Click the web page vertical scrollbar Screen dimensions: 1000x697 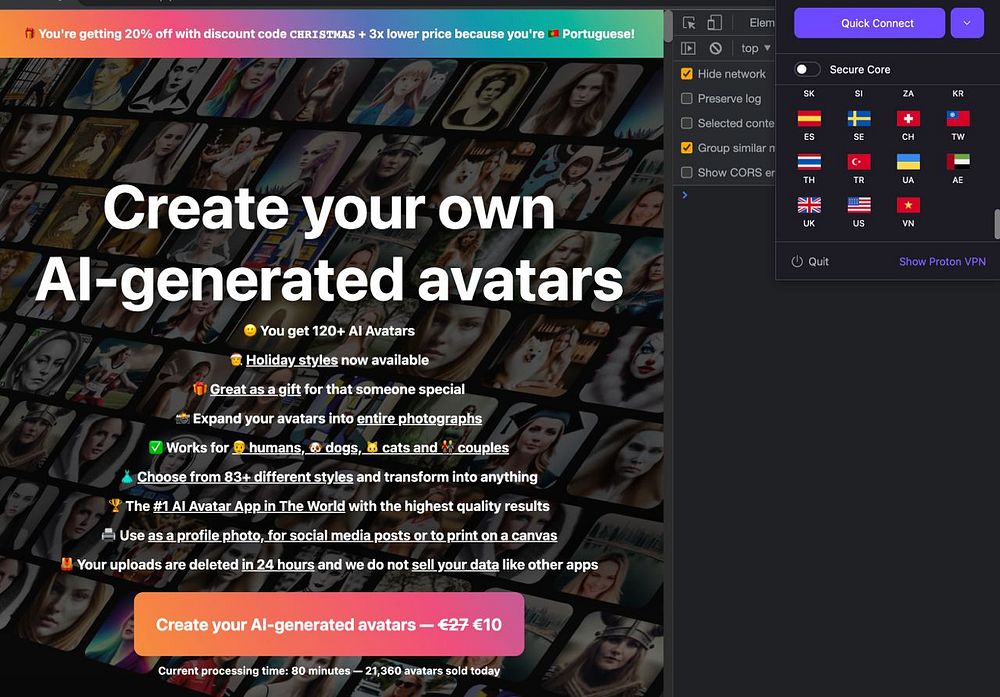(668, 26)
